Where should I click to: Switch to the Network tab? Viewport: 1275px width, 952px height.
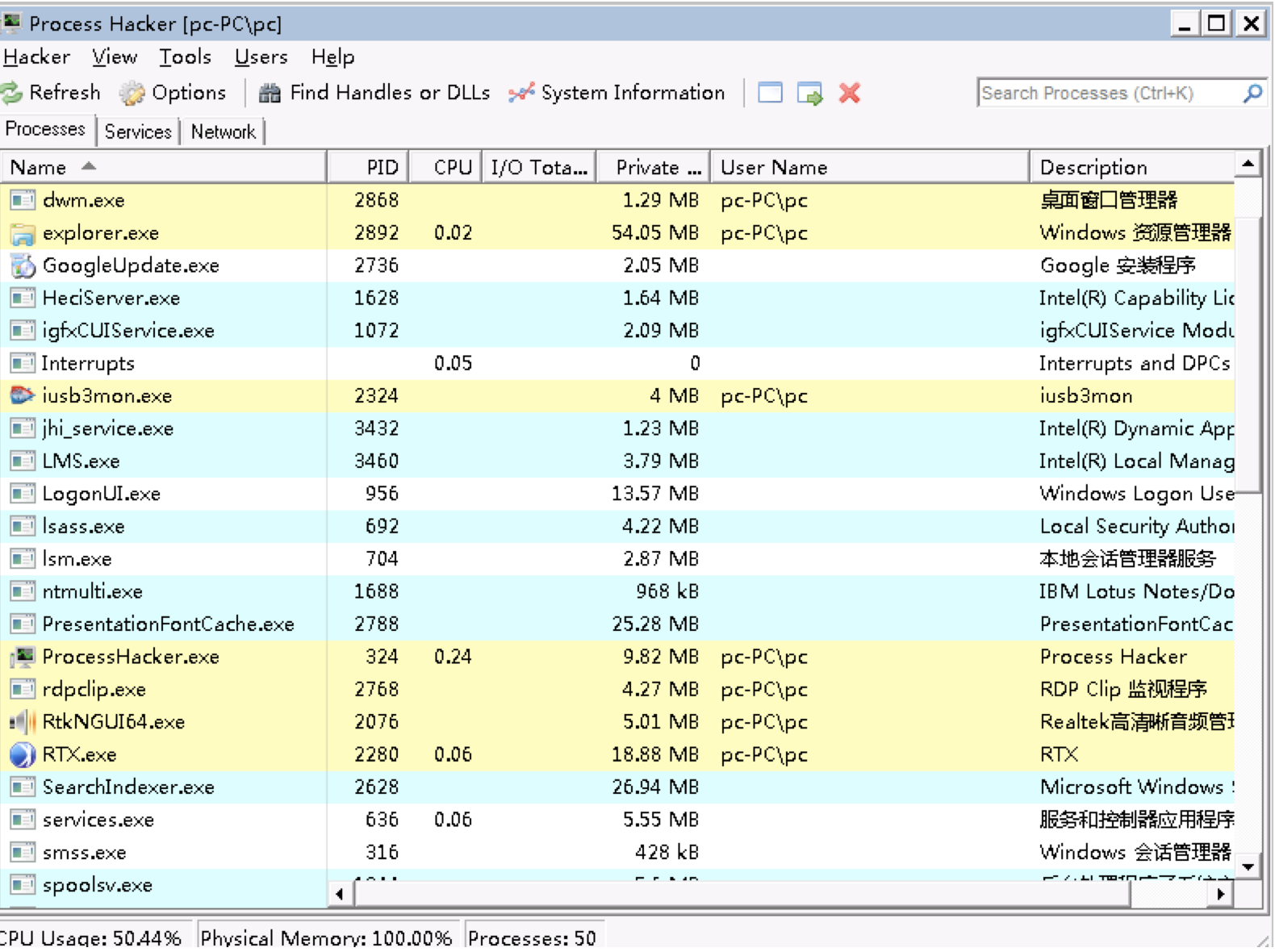[x=223, y=132]
